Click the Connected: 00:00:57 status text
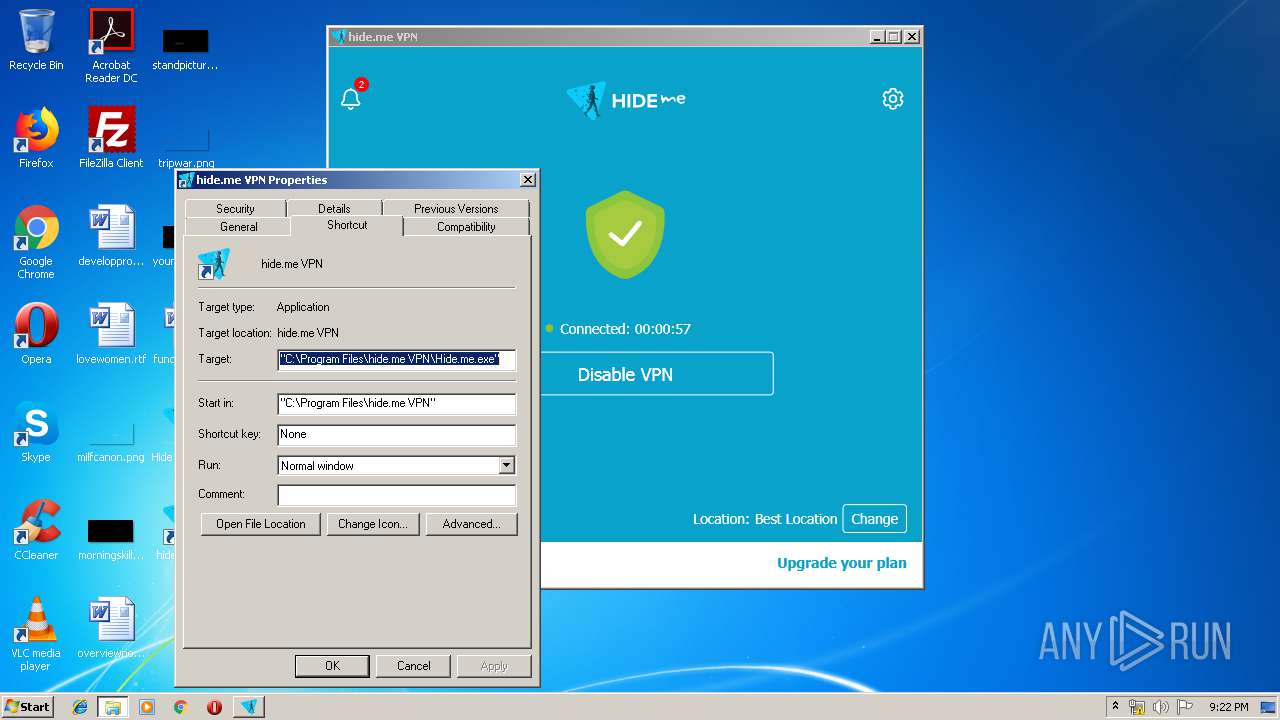Viewport: 1280px width, 720px height. coord(625,329)
